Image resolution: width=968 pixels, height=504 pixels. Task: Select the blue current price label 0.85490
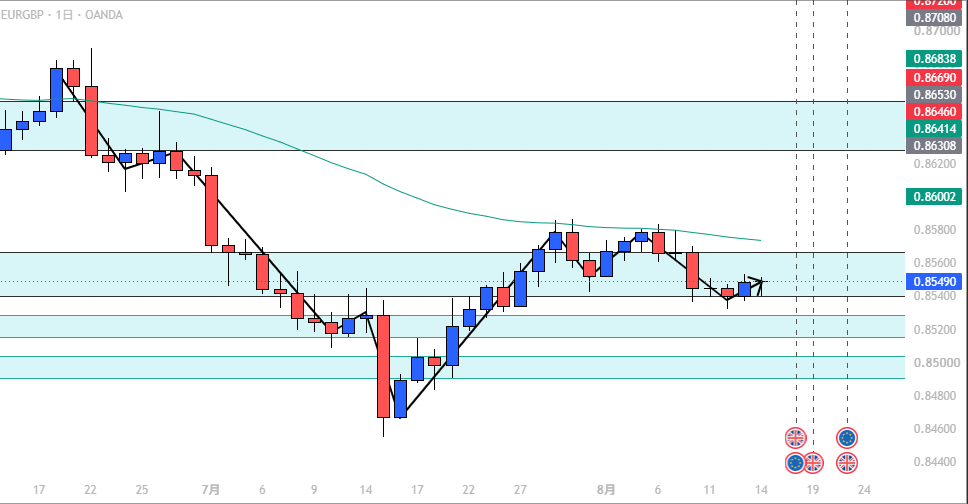click(933, 281)
